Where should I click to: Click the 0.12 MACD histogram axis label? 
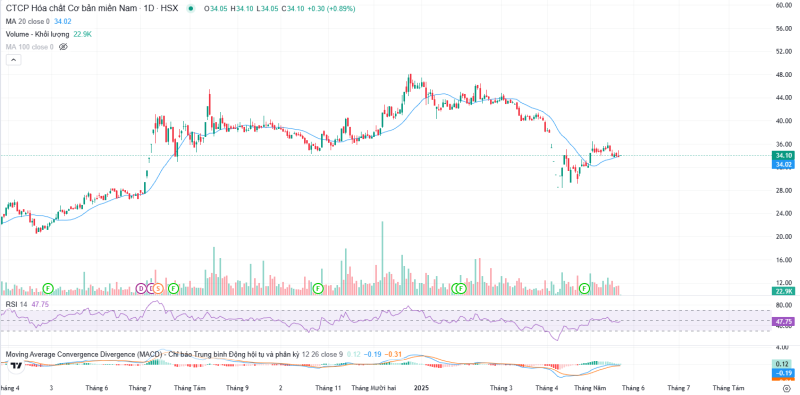[x=783, y=364]
